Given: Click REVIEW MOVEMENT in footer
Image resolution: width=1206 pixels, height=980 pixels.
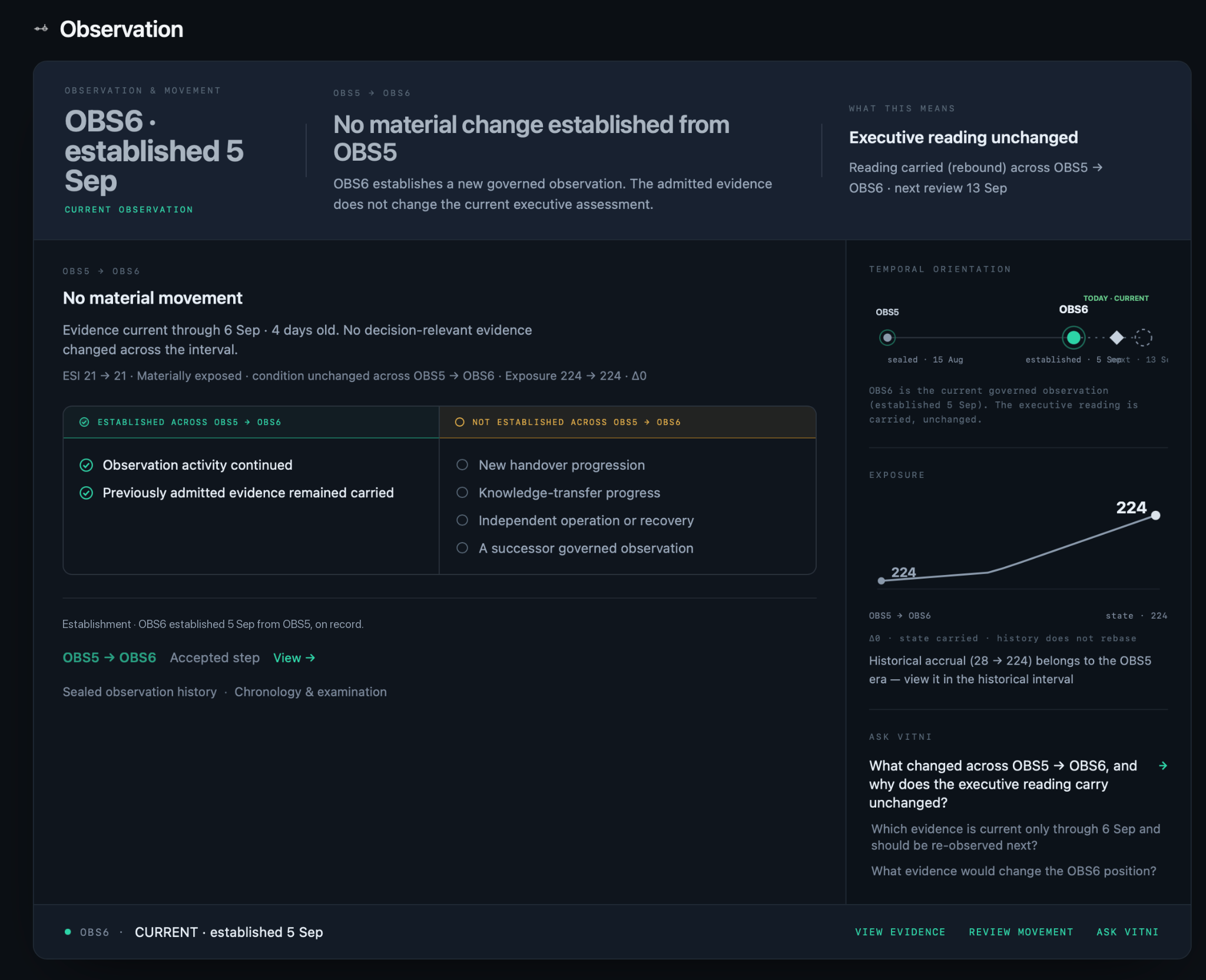Looking at the screenshot, I should (x=1021, y=932).
